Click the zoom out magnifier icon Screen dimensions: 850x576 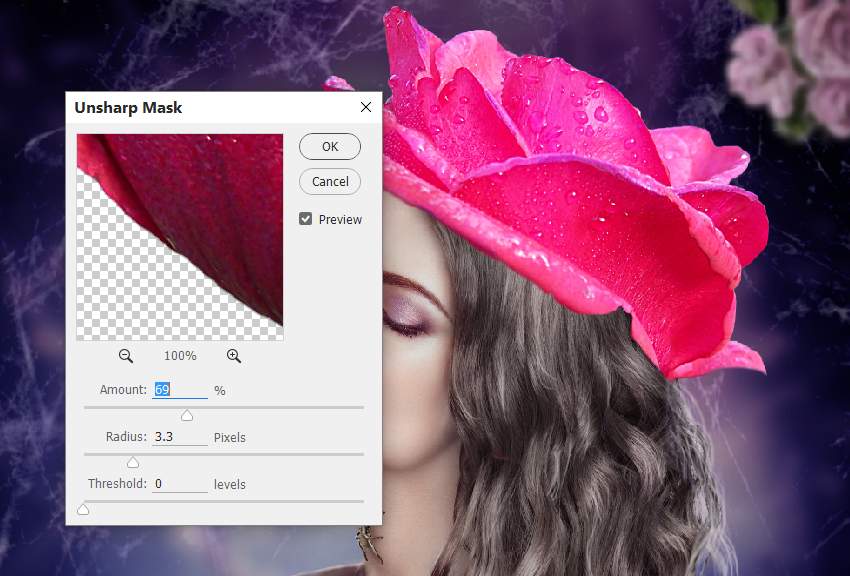pos(126,355)
